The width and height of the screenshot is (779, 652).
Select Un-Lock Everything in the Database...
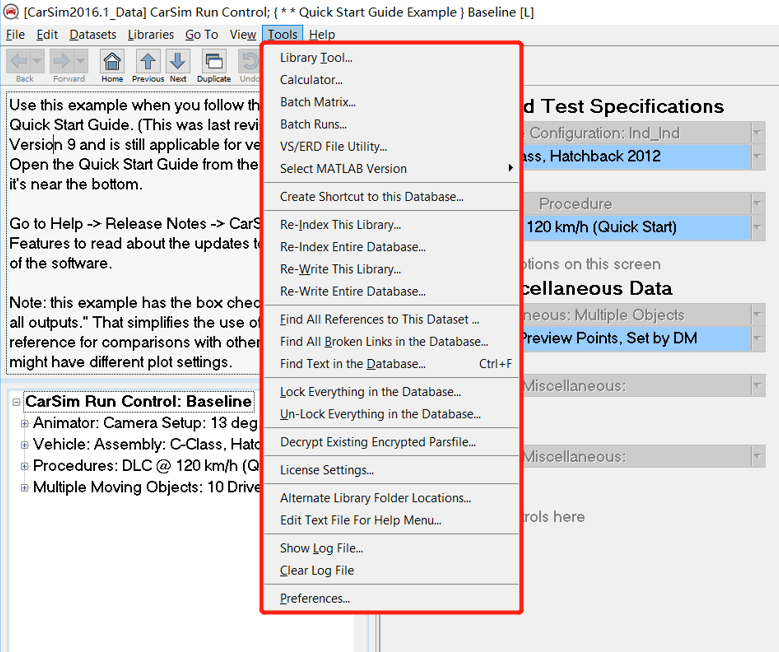(391, 414)
